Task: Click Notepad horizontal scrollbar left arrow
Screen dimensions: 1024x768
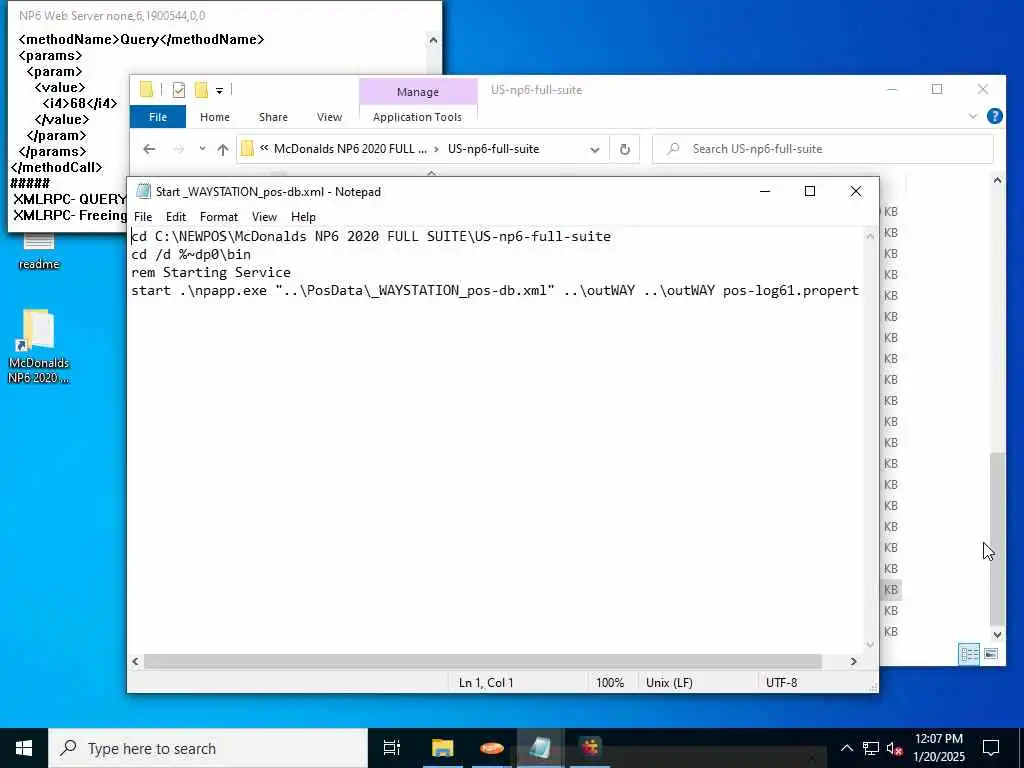Action: coord(135,662)
